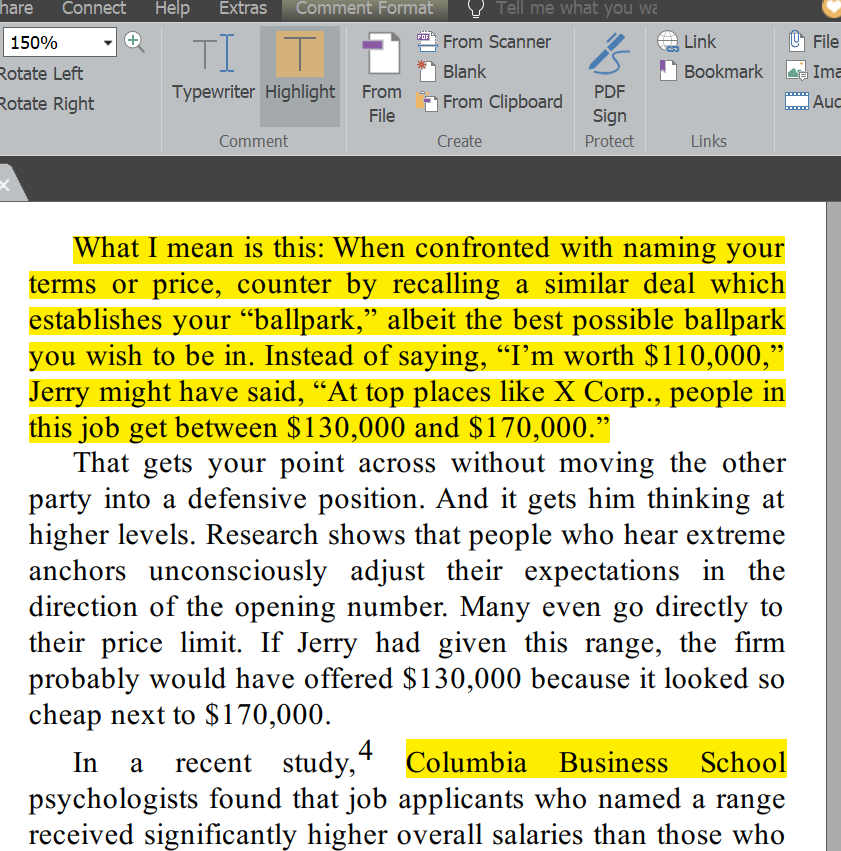Select the Typewriter tool
Viewport: 841px width, 851px height.
pyautogui.click(x=213, y=75)
